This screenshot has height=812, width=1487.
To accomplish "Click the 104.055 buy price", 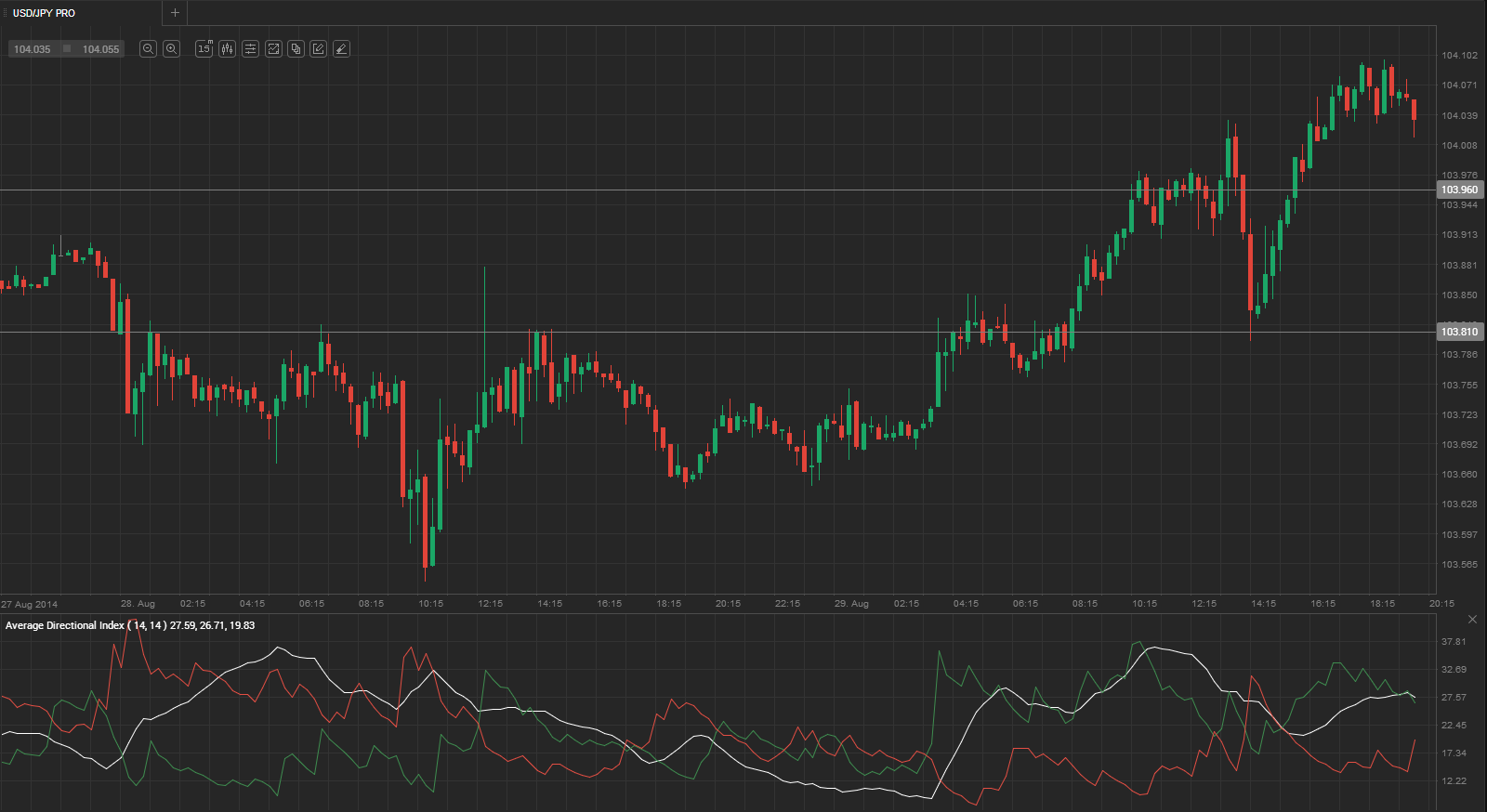I will click(100, 49).
